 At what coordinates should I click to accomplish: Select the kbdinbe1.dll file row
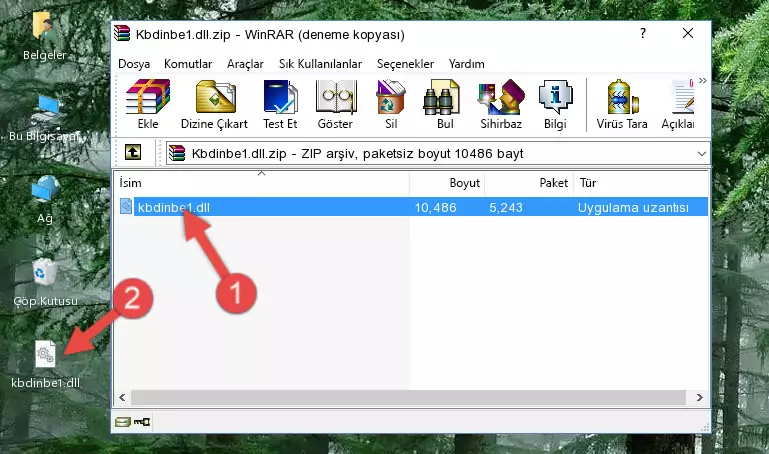[412, 207]
